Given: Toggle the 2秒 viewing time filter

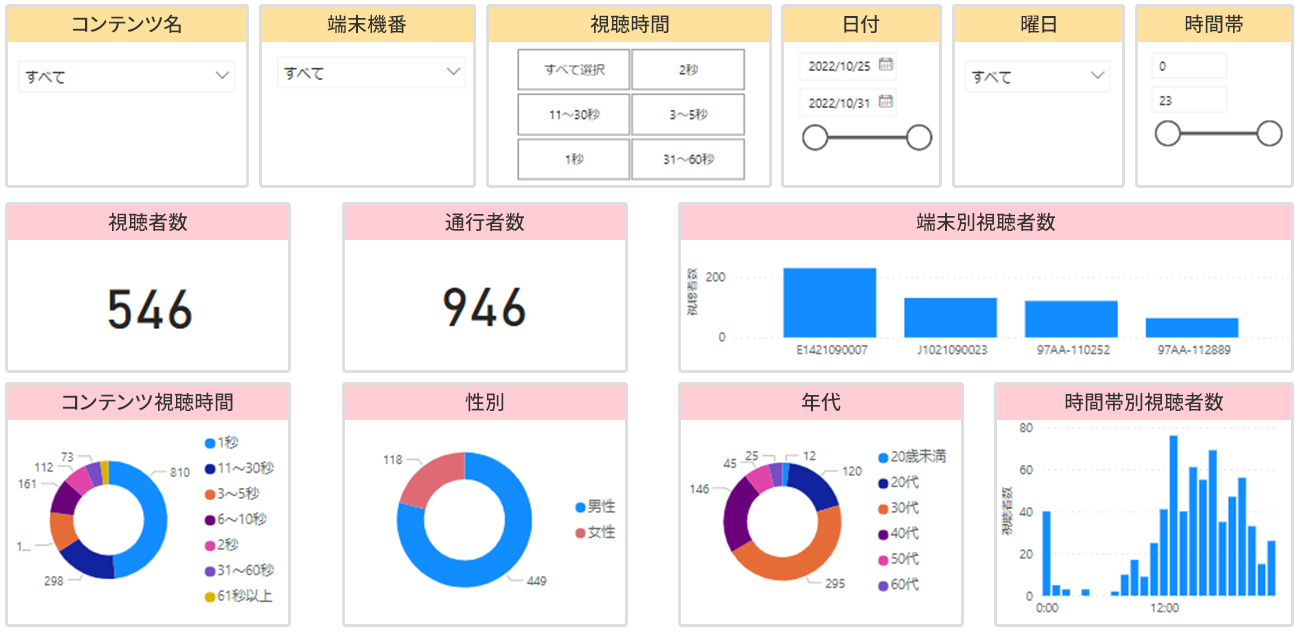Looking at the screenshot, I should point(687,69).
